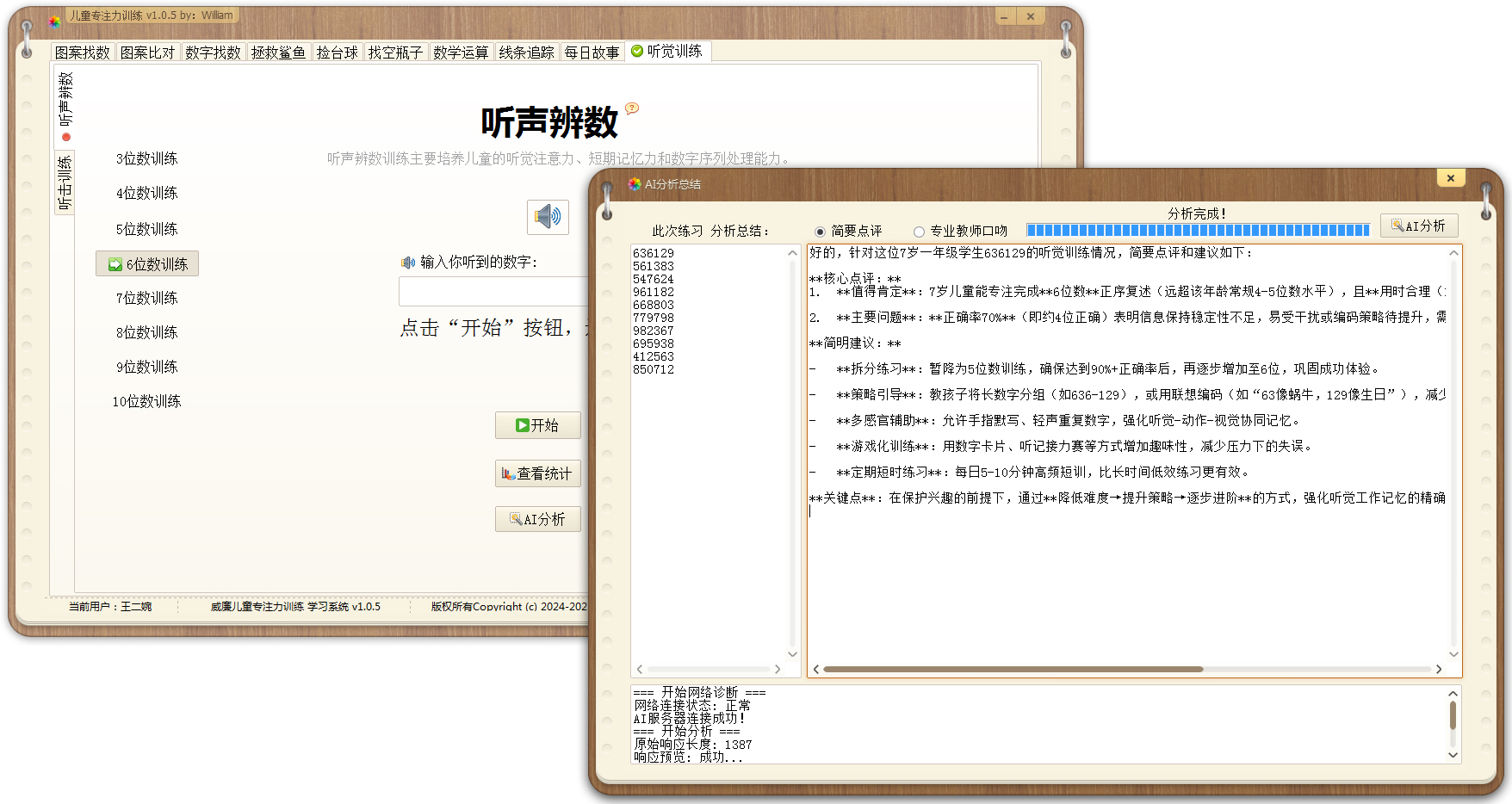Click the green arrow icon on 6位数训练 button
The image size is (1512, 804).
point(115,264)
